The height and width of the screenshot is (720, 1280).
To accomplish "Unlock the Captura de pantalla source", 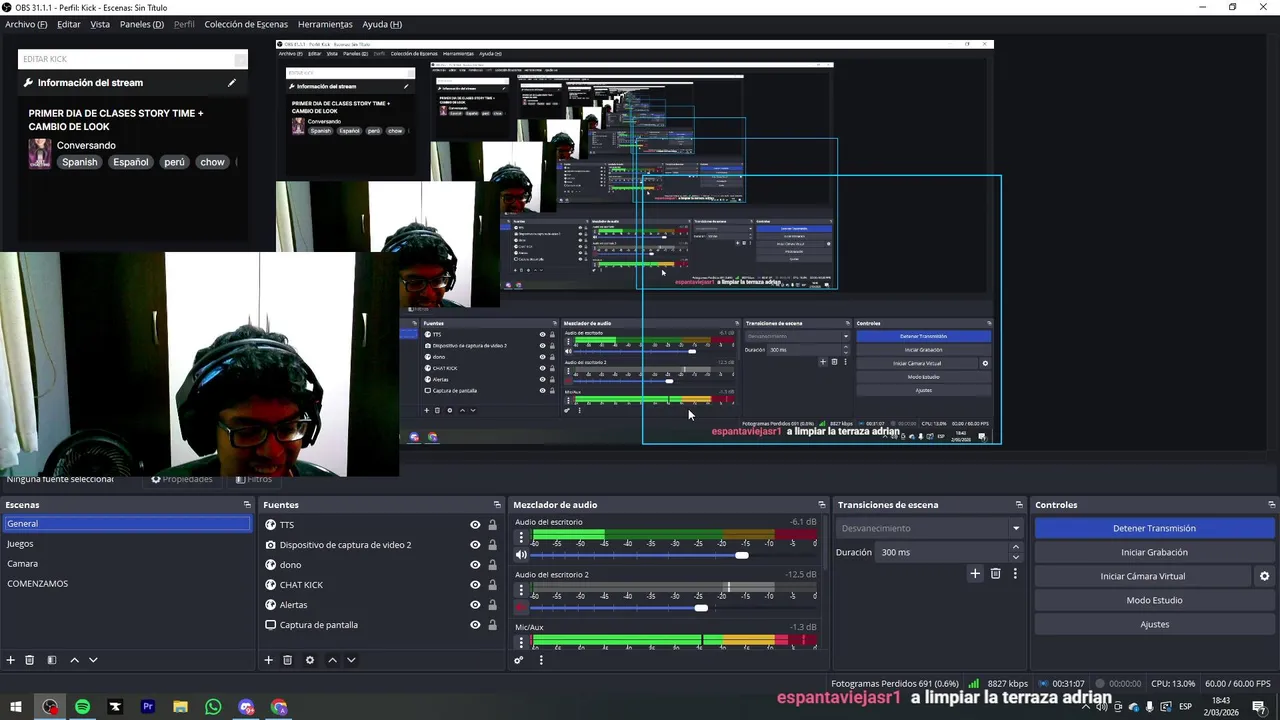I will [492, 625].
